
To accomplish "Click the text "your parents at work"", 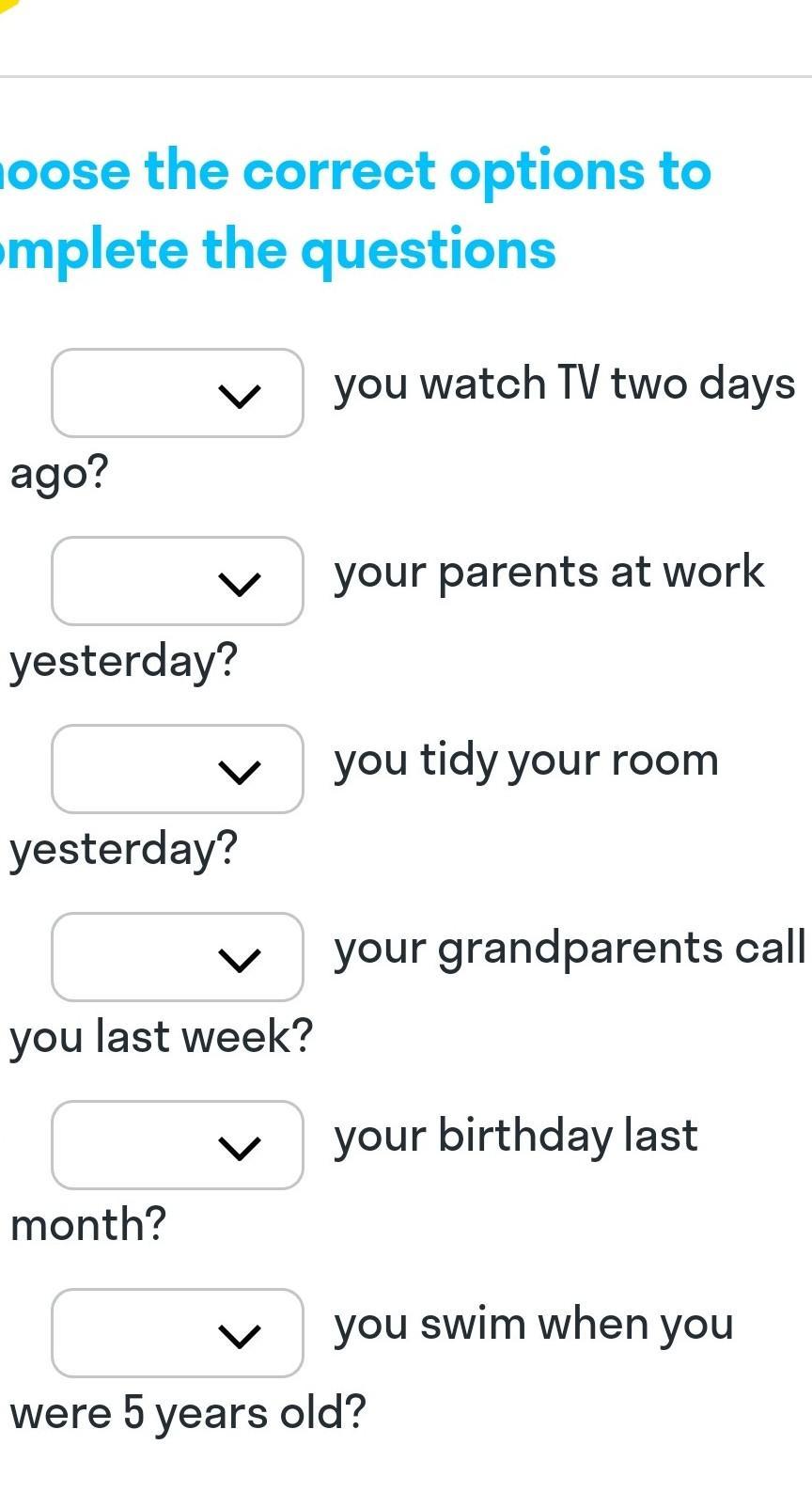I will coord(549,573).
